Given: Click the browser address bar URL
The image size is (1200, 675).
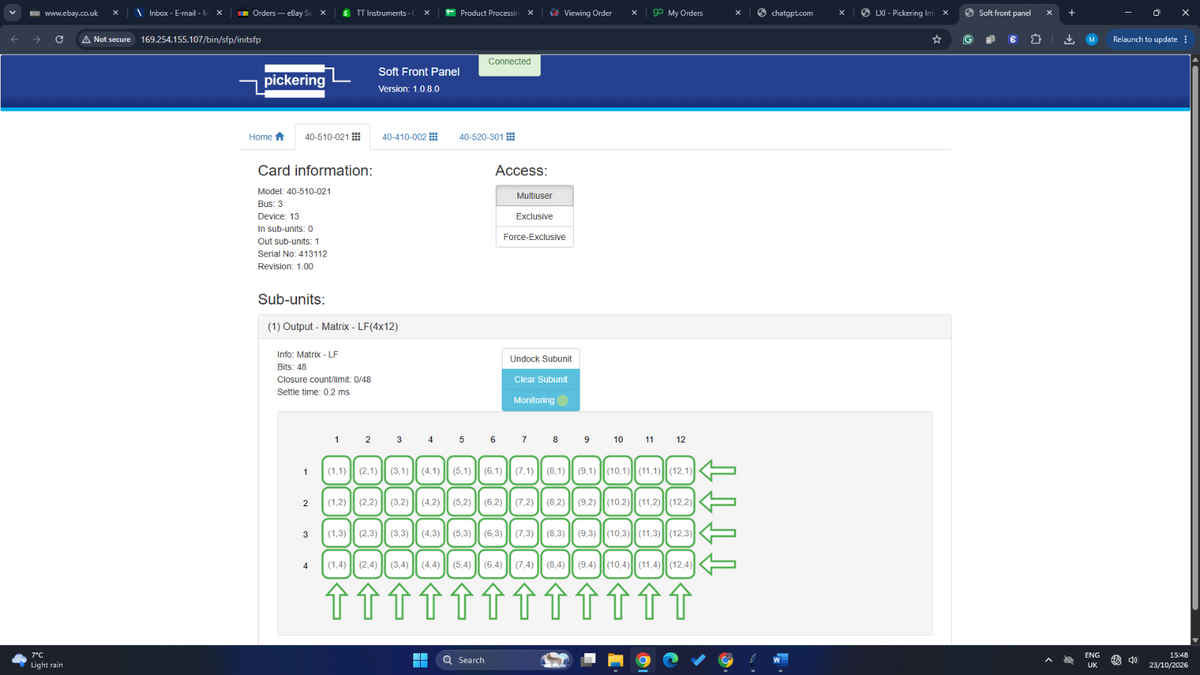Looking at the screenshot, I should [194, 39].
